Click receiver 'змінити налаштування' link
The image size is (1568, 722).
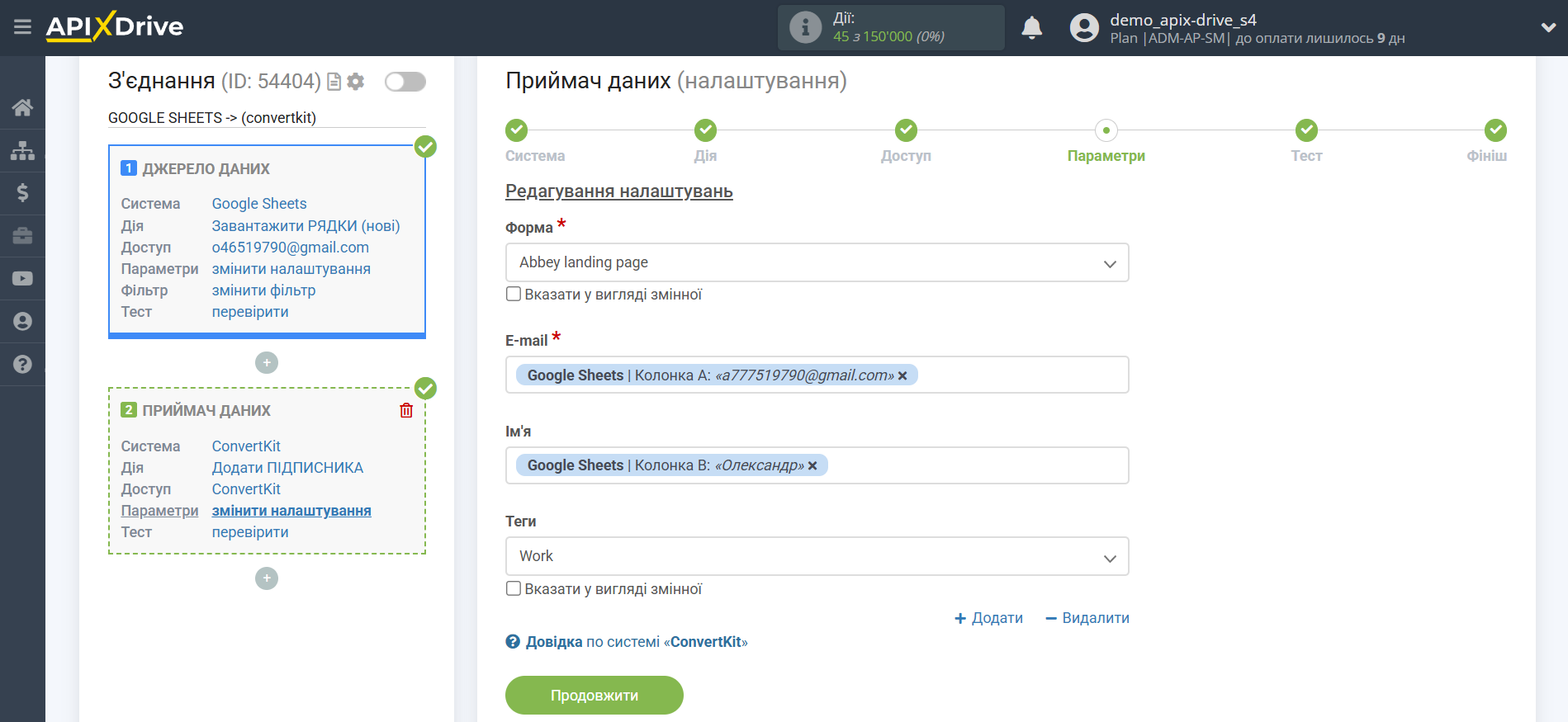[x=291, y=511]
